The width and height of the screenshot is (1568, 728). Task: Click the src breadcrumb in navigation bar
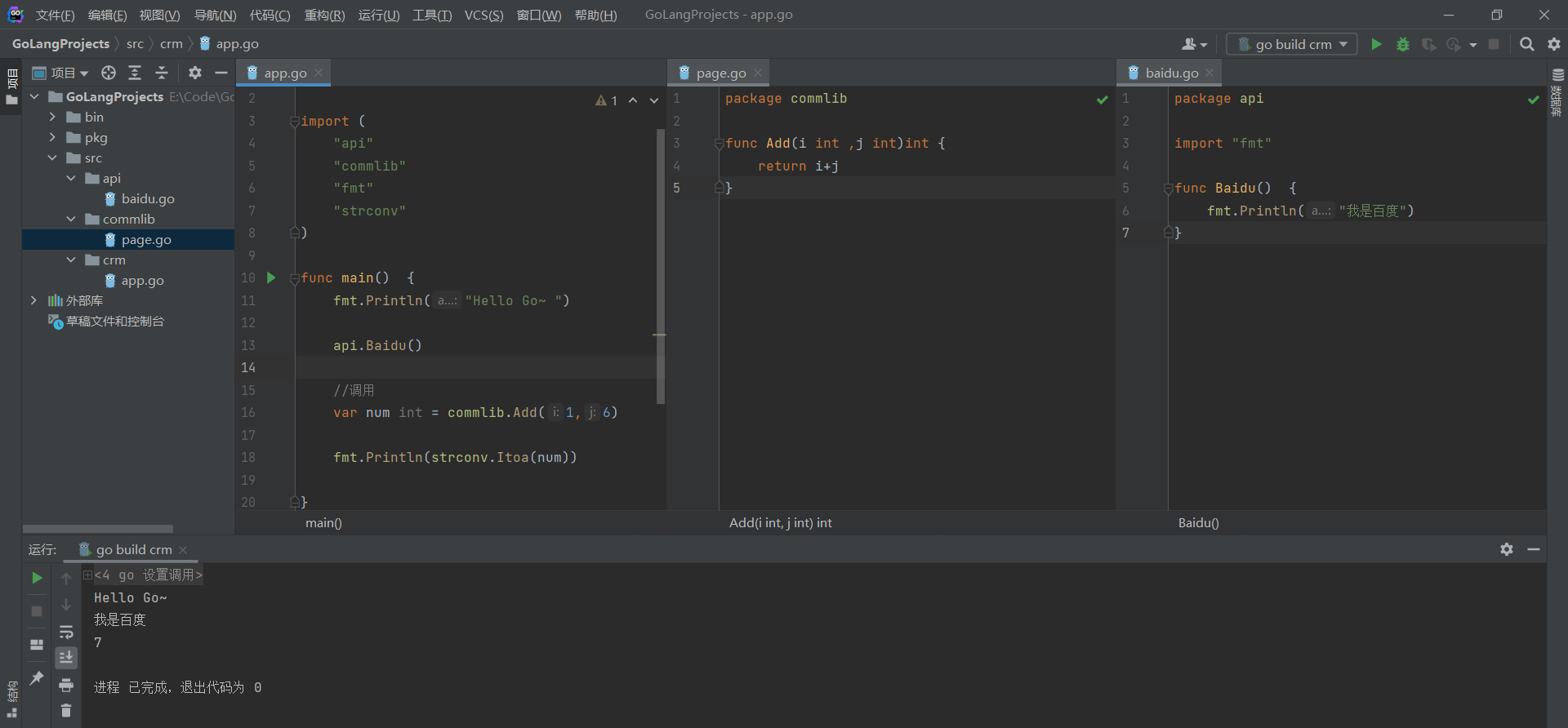(135, 44)
